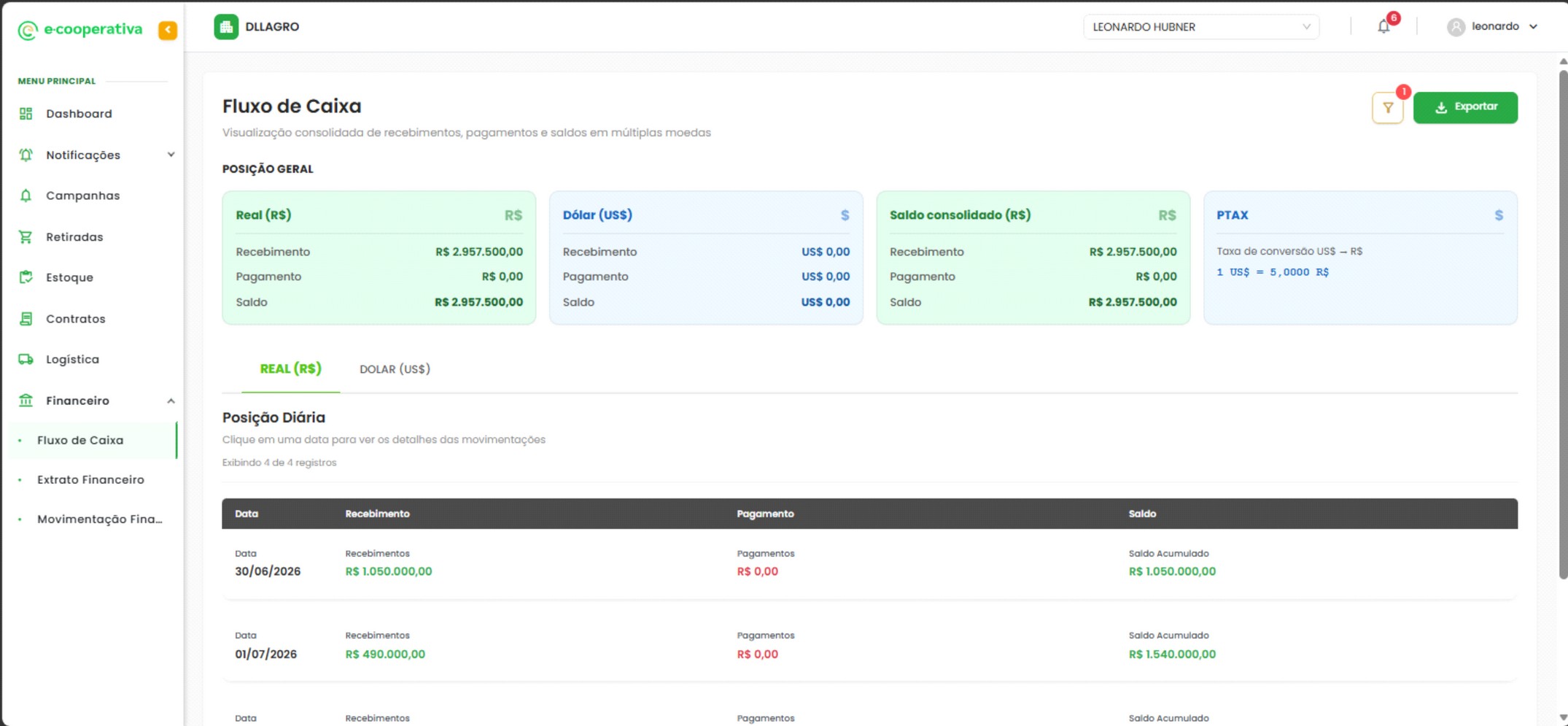The height and width of the screenshot is (726, 1568).
Task: Click the Exportar button
Action: (1465, 108)
